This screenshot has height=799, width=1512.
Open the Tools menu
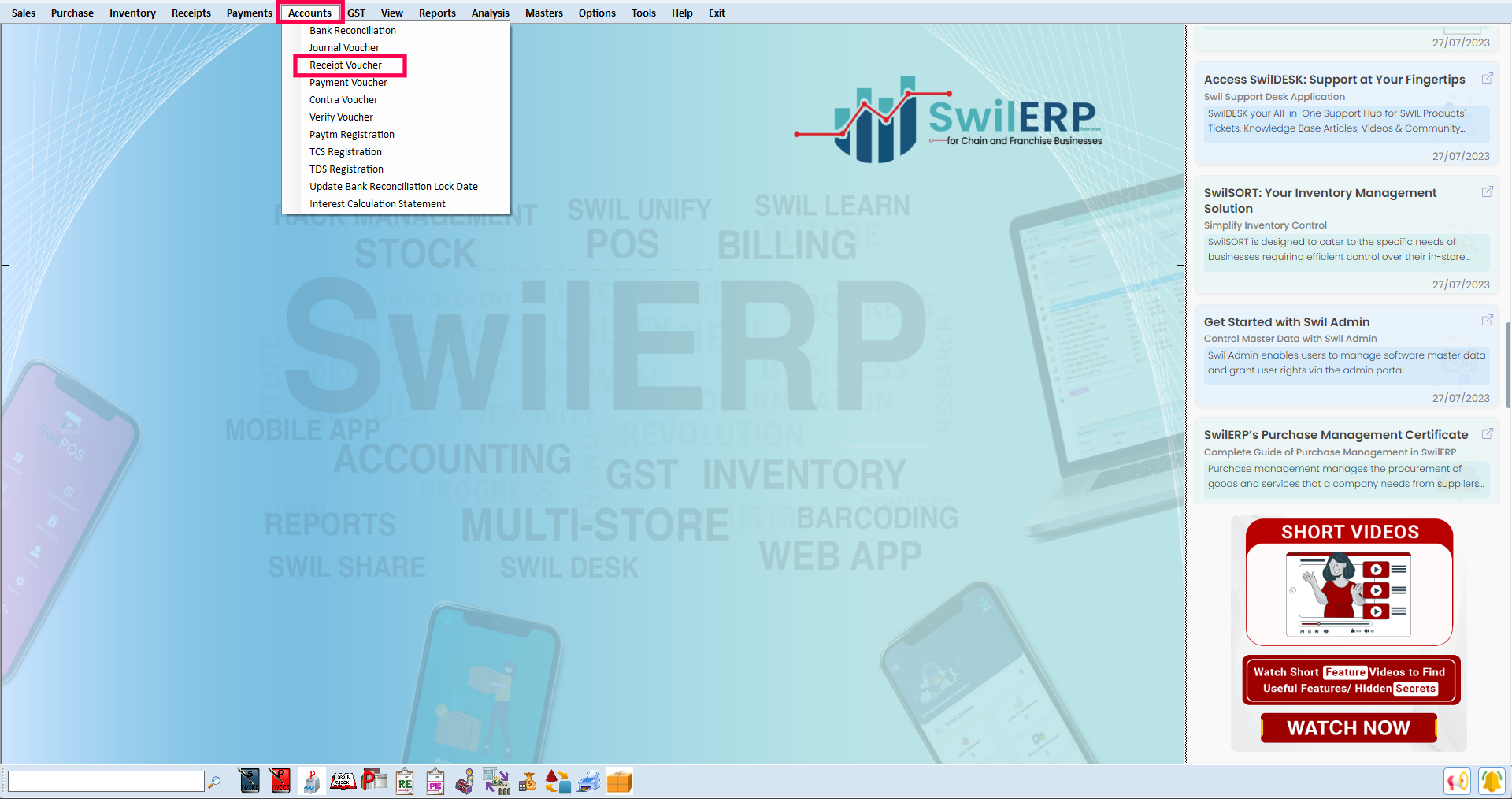click(643, 13)
